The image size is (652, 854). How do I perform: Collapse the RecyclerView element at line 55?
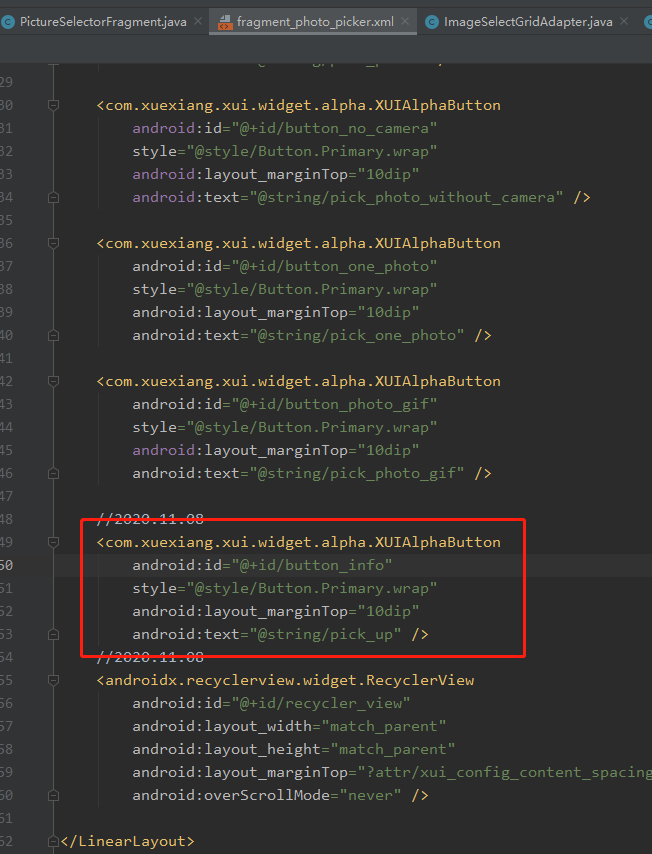point(53,680)
